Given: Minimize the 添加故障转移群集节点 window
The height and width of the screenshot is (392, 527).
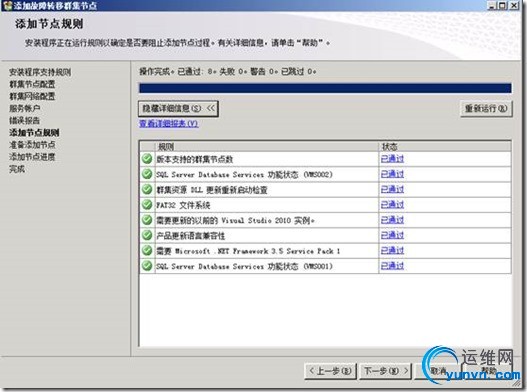Looking at the screenshot, I should coord(491,5).
